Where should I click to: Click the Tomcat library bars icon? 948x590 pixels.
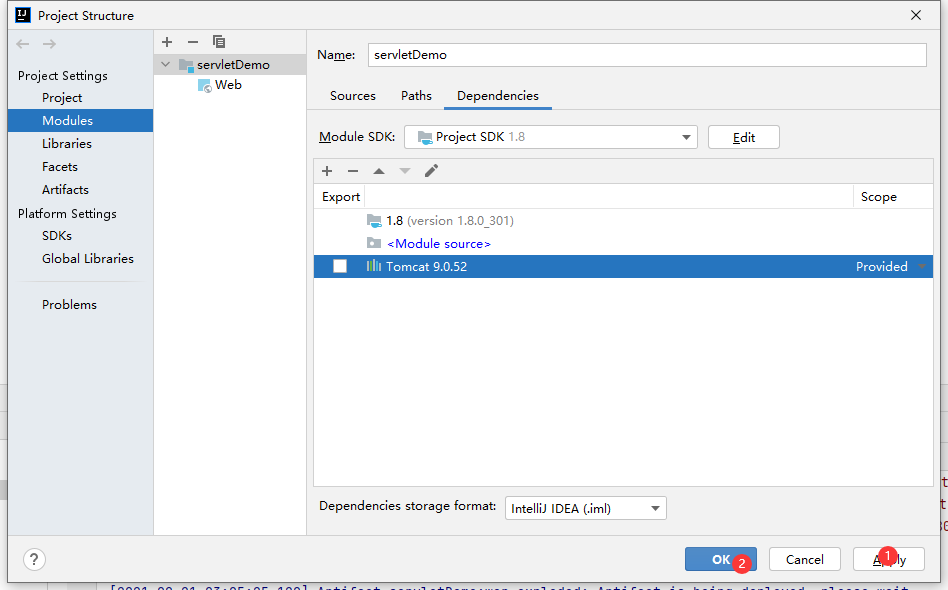[x=374, y=266]
